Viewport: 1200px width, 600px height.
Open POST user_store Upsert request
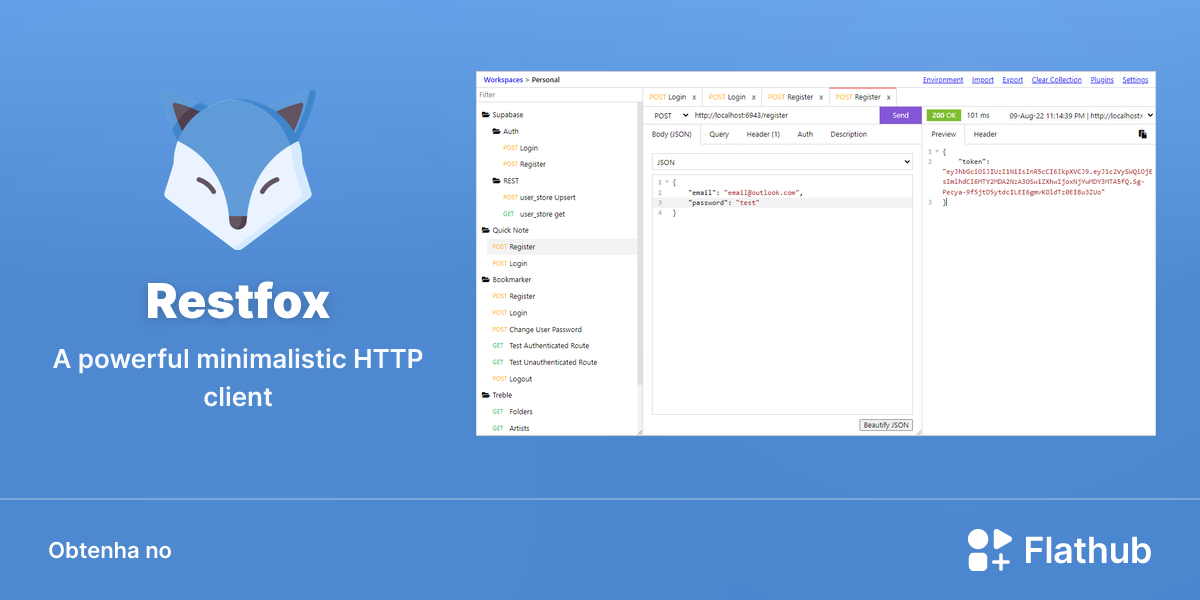click(539, 197)
